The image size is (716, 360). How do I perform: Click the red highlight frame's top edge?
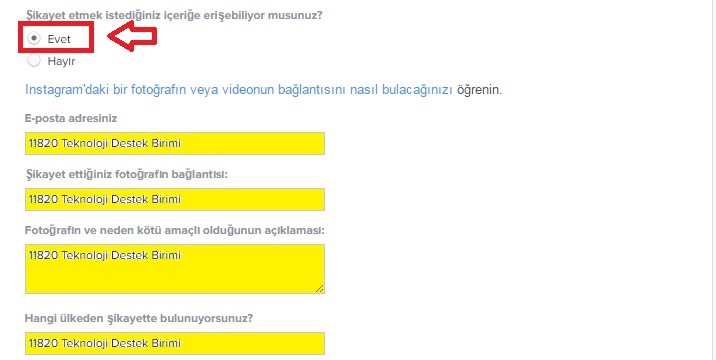[x=56, y=23]
